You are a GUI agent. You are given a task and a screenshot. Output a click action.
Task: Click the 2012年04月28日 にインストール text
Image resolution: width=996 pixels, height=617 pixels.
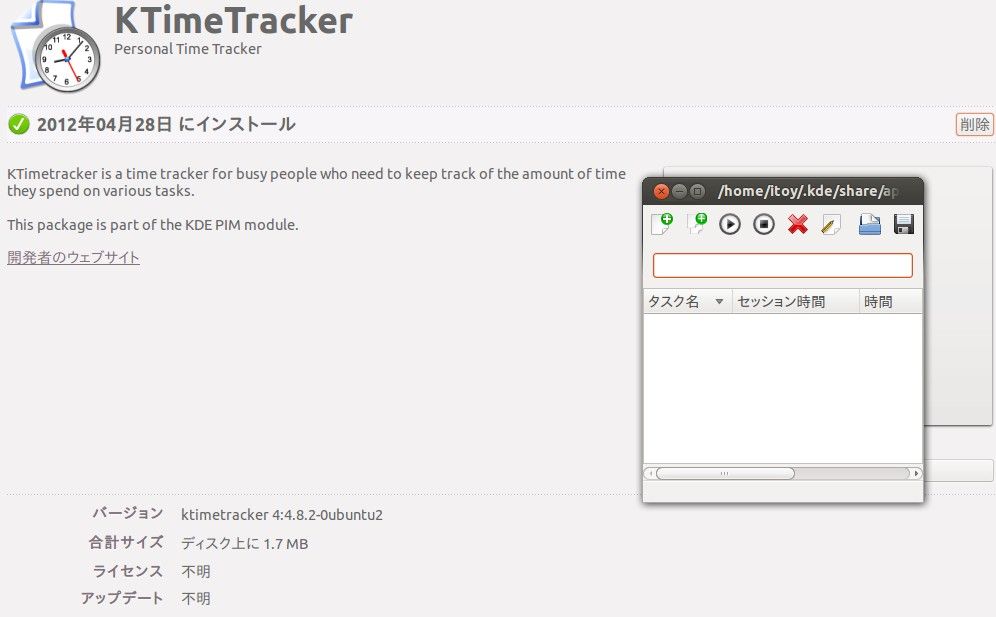click(x=166, y=124)
